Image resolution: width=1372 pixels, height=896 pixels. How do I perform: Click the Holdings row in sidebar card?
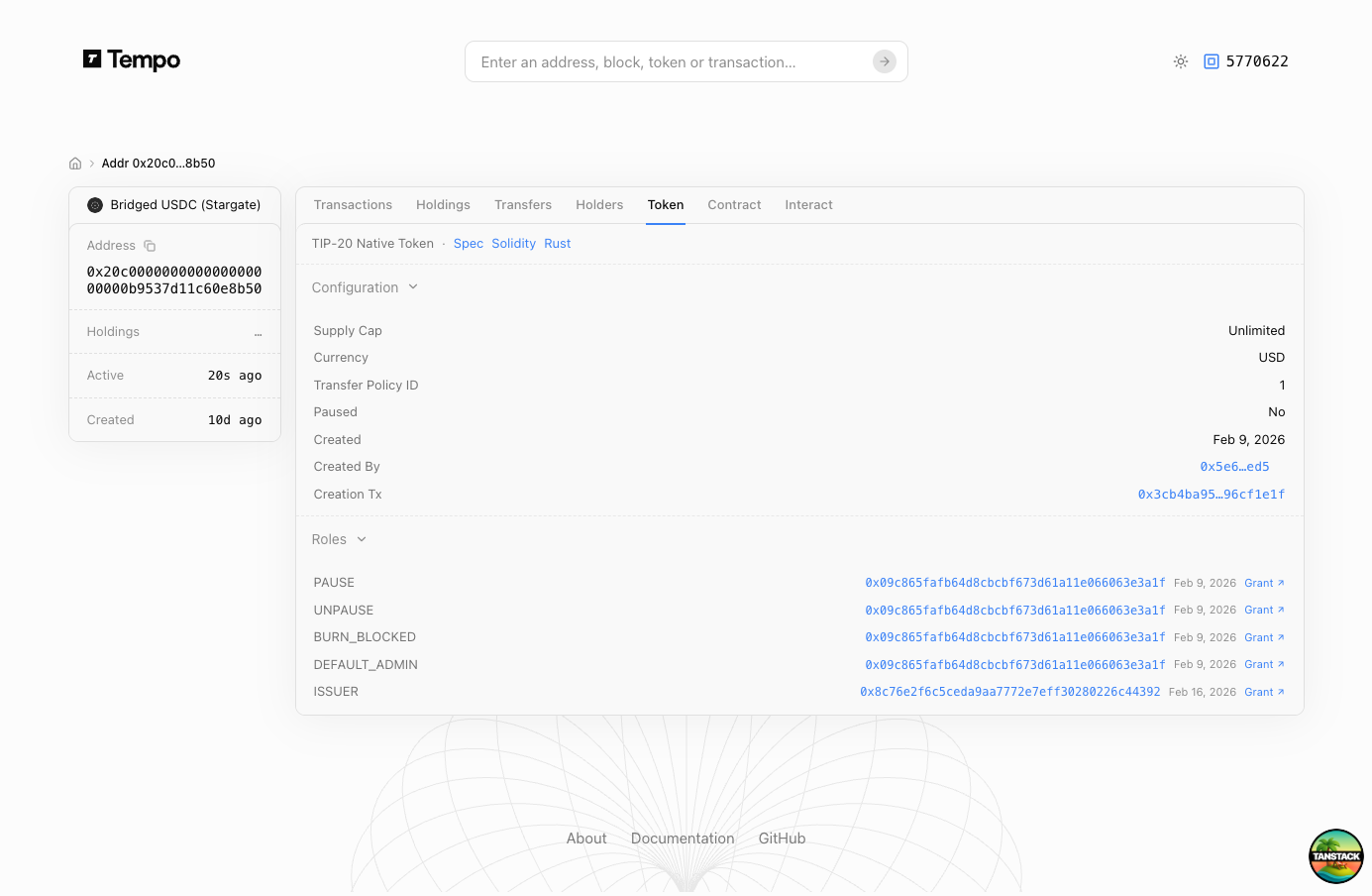pyautogui.click(x=174, y=332)
